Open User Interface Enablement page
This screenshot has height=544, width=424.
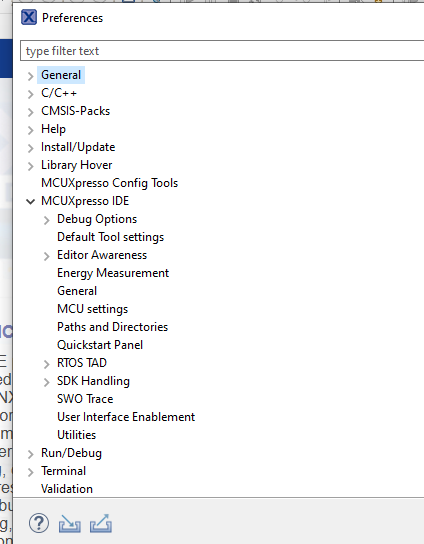(126, 417)
